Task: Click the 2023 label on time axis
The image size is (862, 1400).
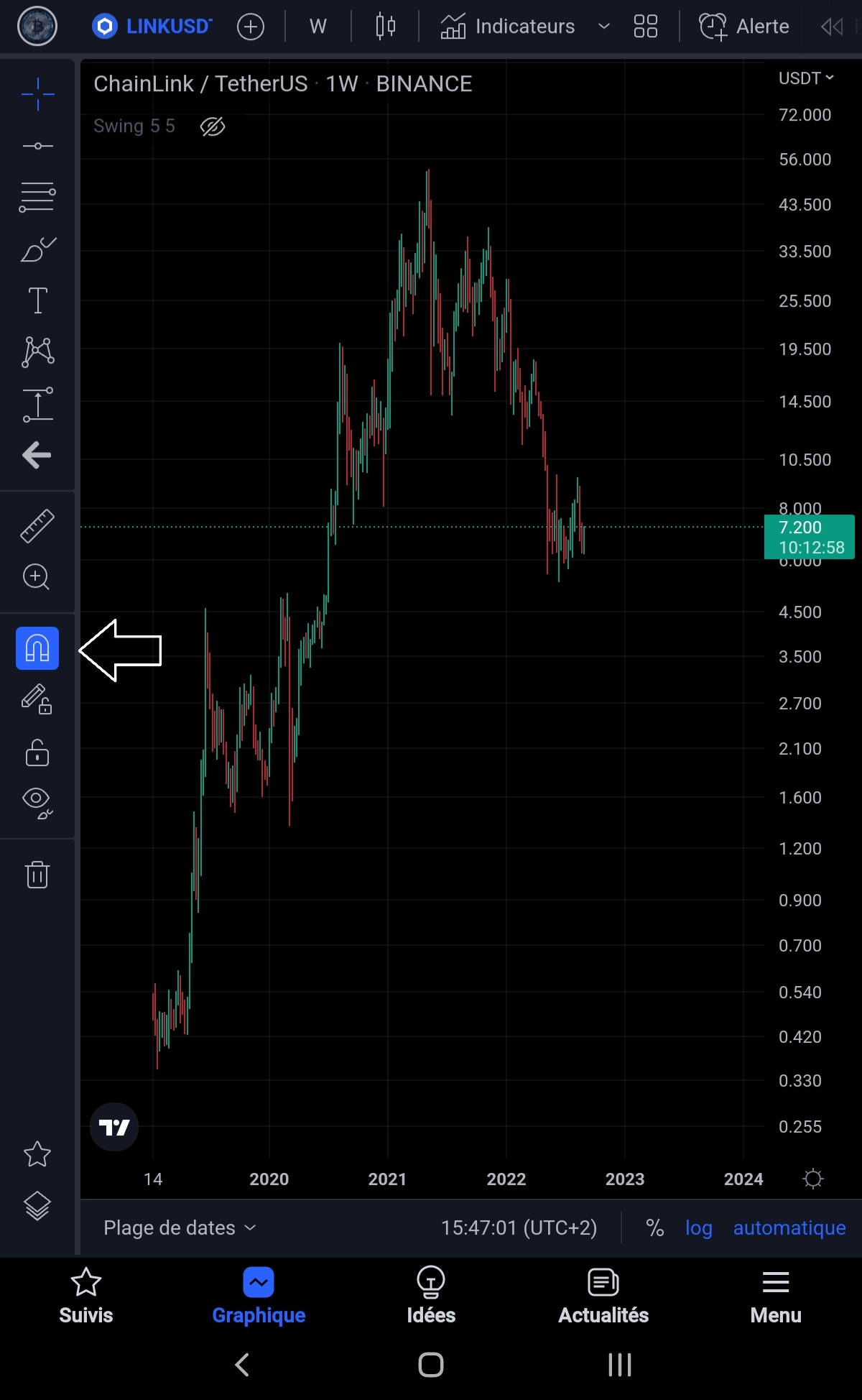Action: [625, 1179]
